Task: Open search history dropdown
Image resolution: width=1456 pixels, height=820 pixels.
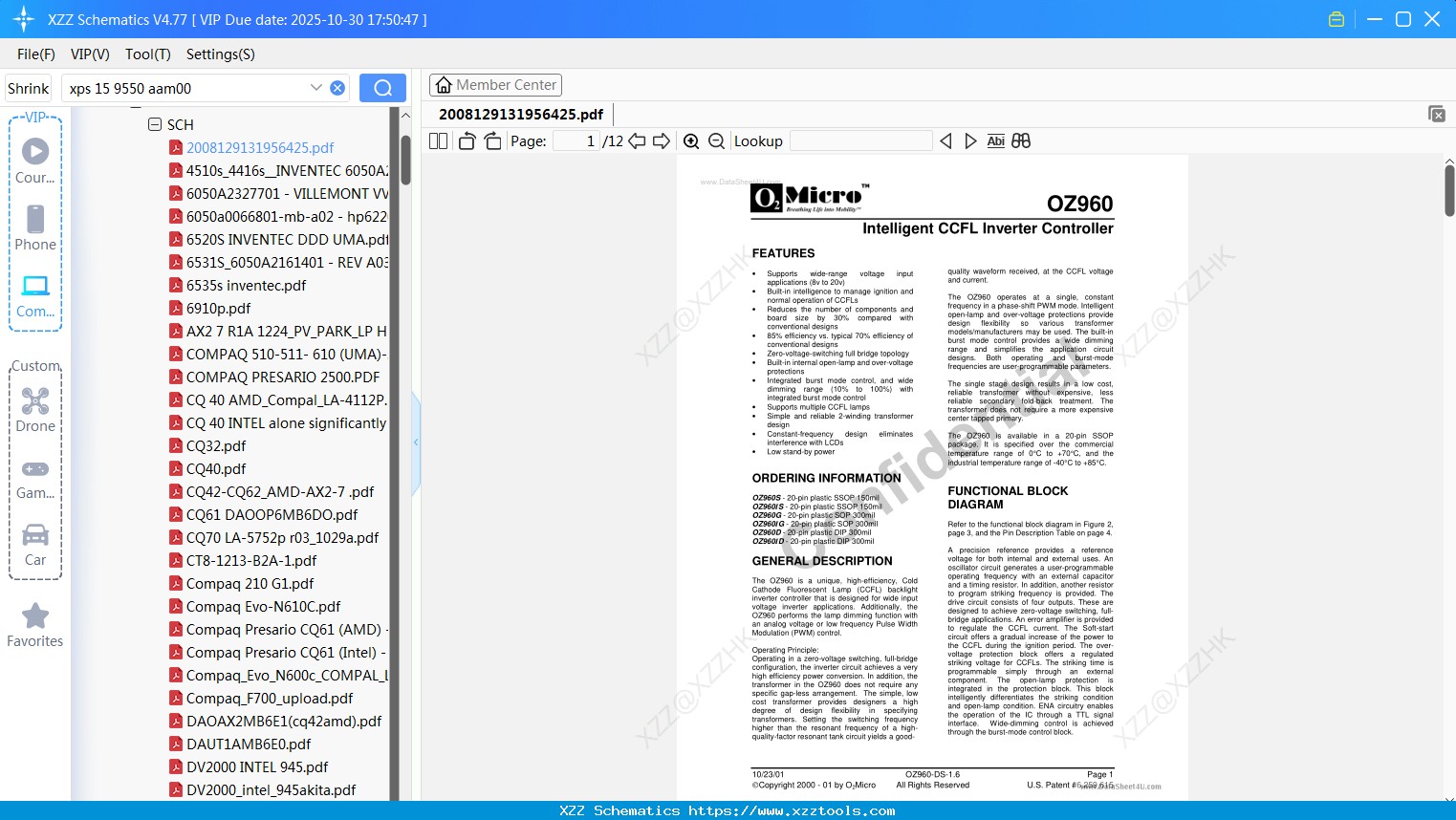Action: 315,88
